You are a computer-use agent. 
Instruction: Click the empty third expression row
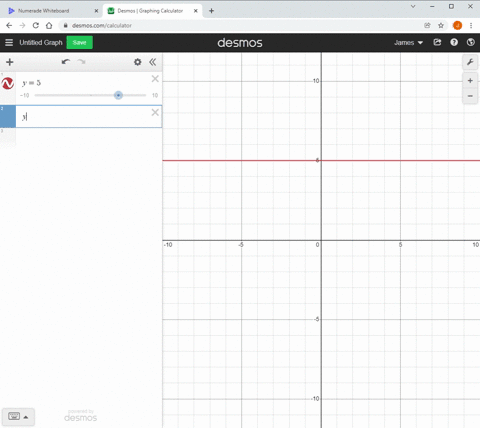81,138
